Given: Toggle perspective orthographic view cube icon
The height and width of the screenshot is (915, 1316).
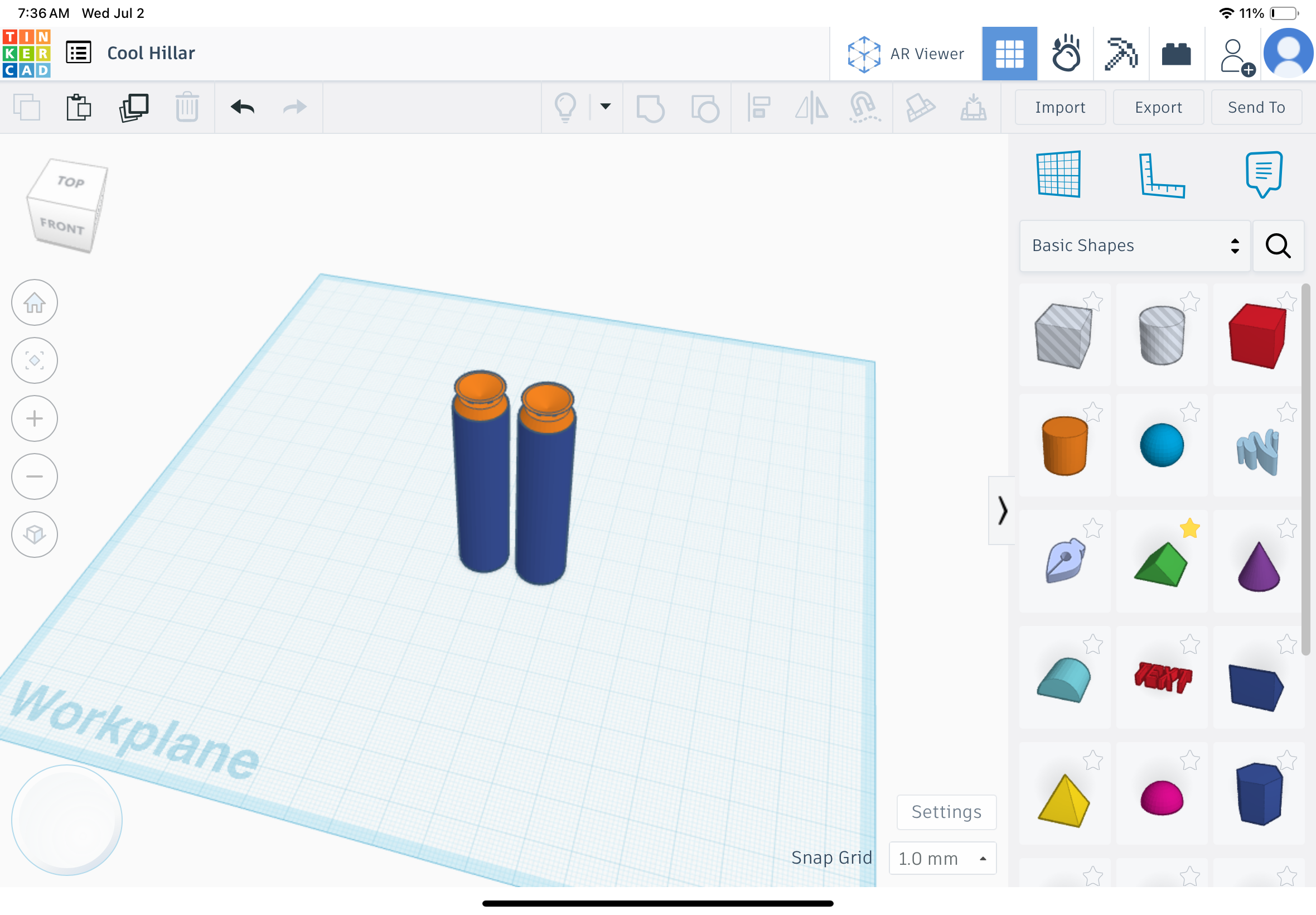Looking at the screenshot, I should [35, 534].
